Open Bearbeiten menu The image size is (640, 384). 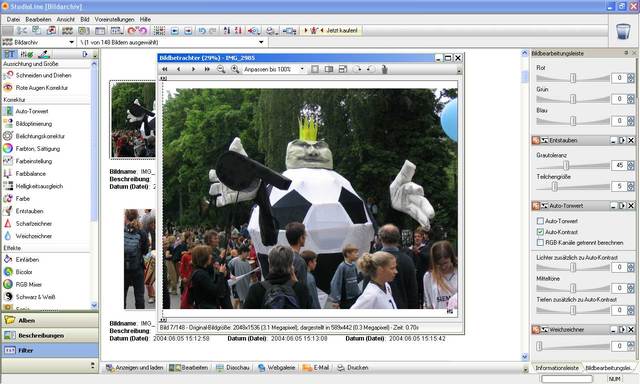pyautogui.click(x=38, y=19)
